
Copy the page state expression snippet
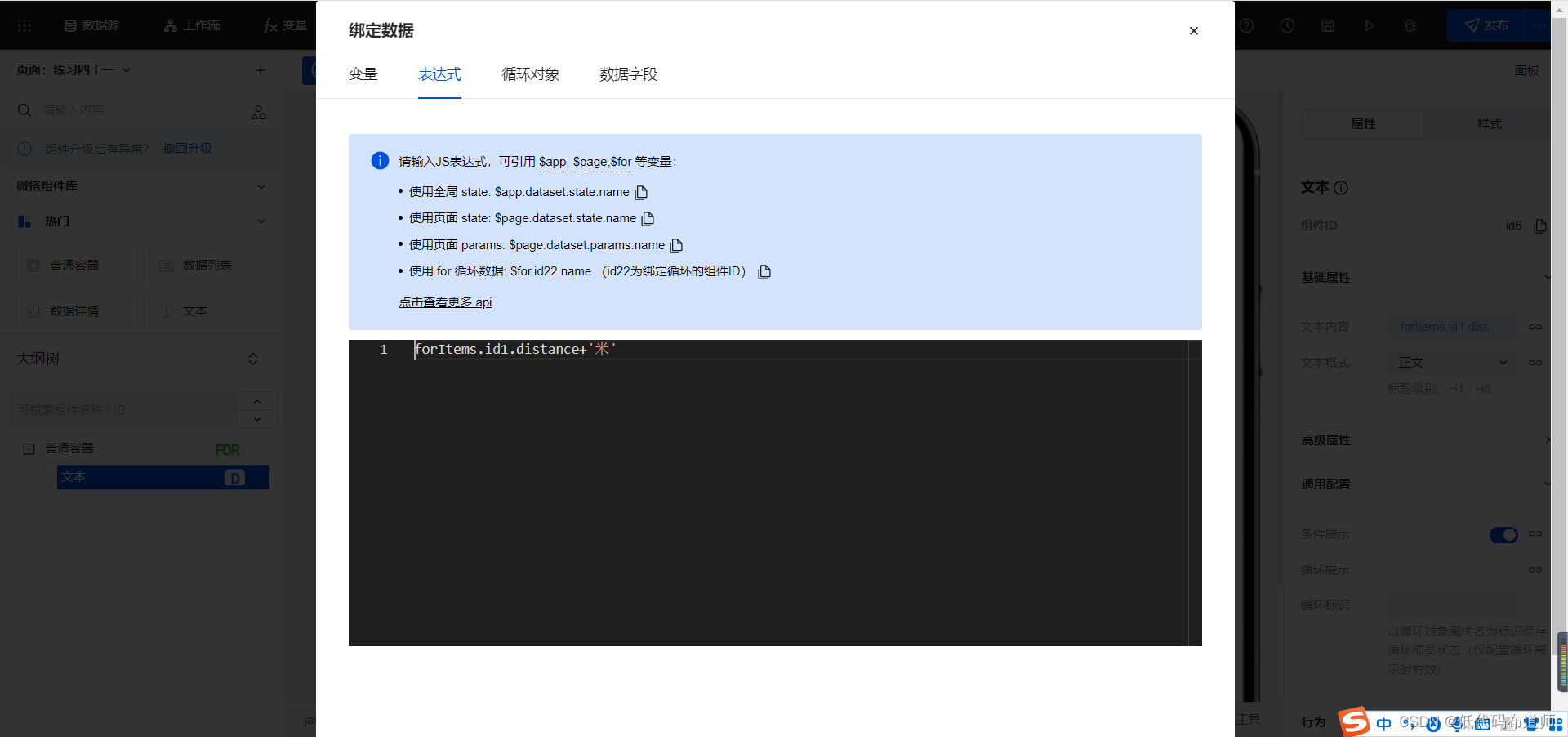pos(648,218)
